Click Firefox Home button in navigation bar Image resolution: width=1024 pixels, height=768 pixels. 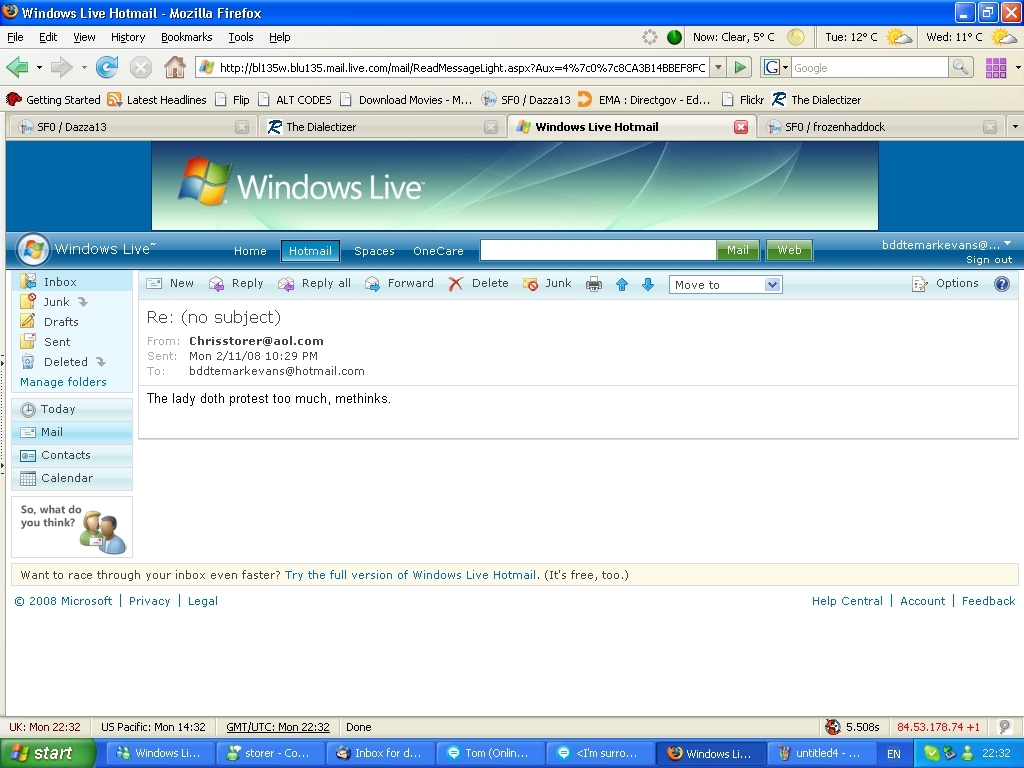[174, 68]
